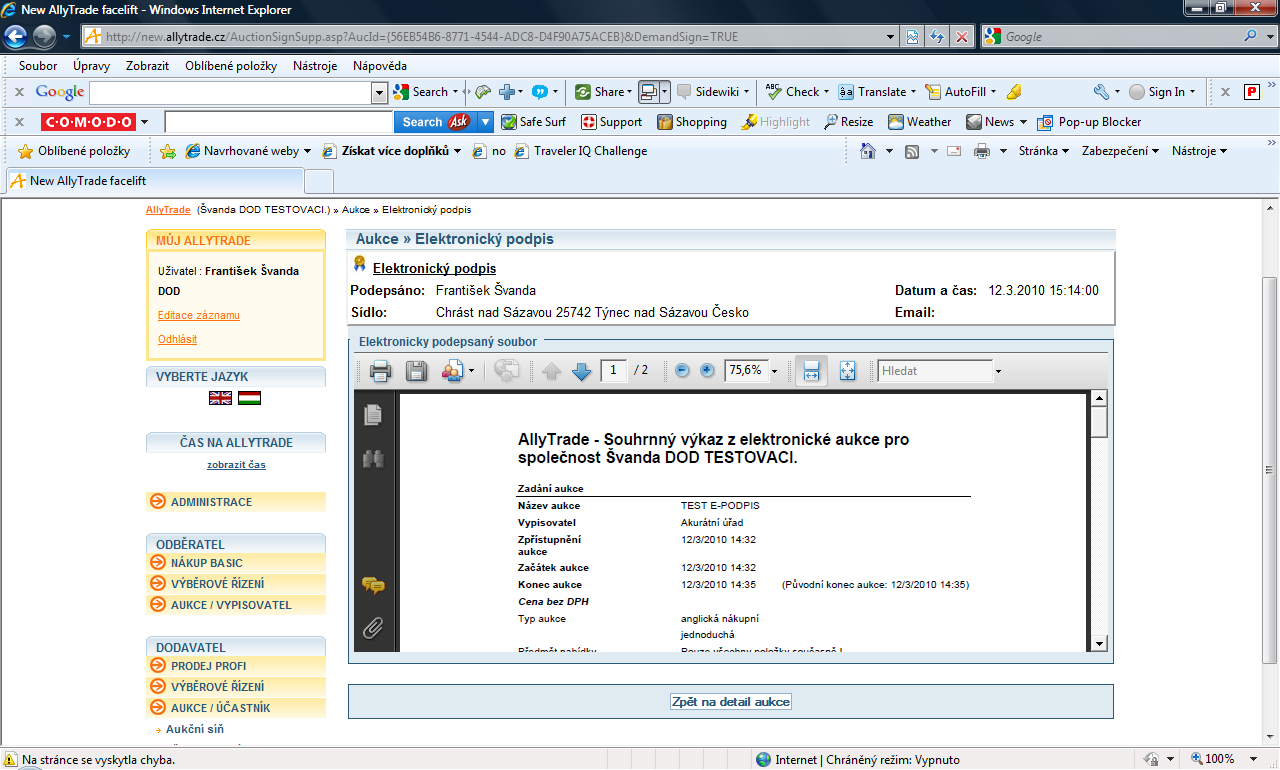Open the Oblíbené položky menu

[x=231, y=66]
